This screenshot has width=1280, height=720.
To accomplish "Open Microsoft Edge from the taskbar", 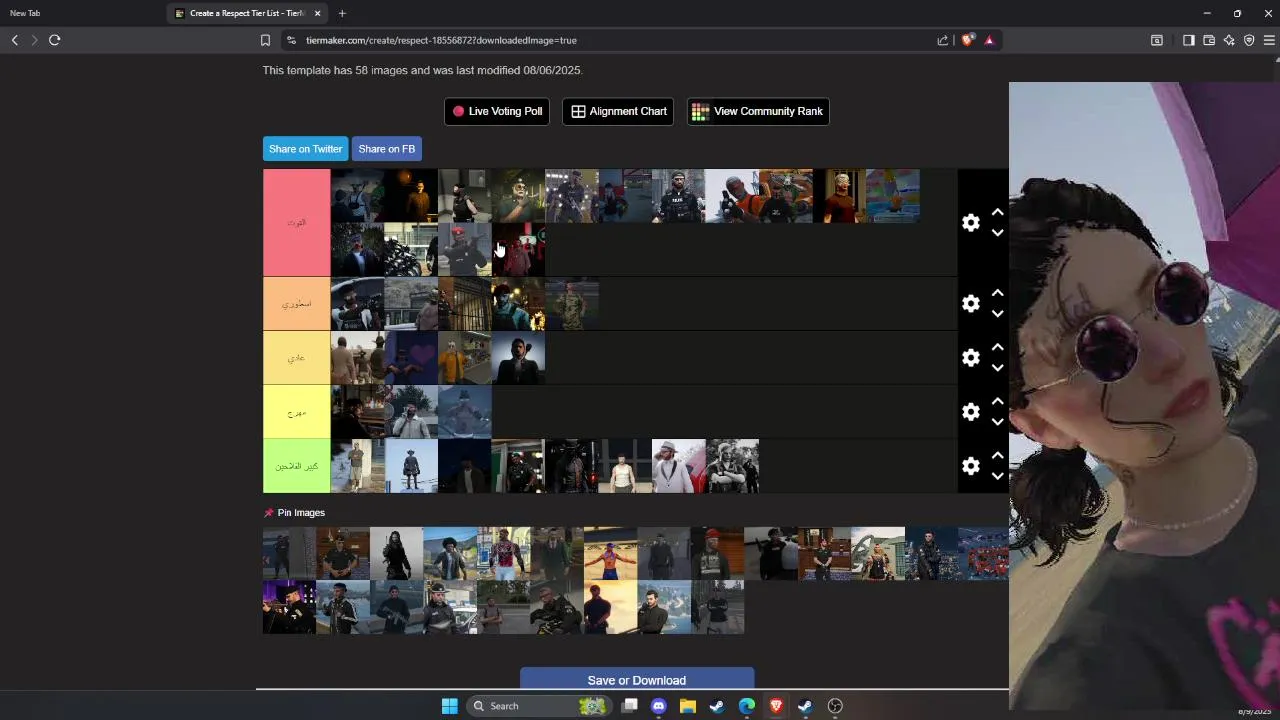I will coord(747,706).
